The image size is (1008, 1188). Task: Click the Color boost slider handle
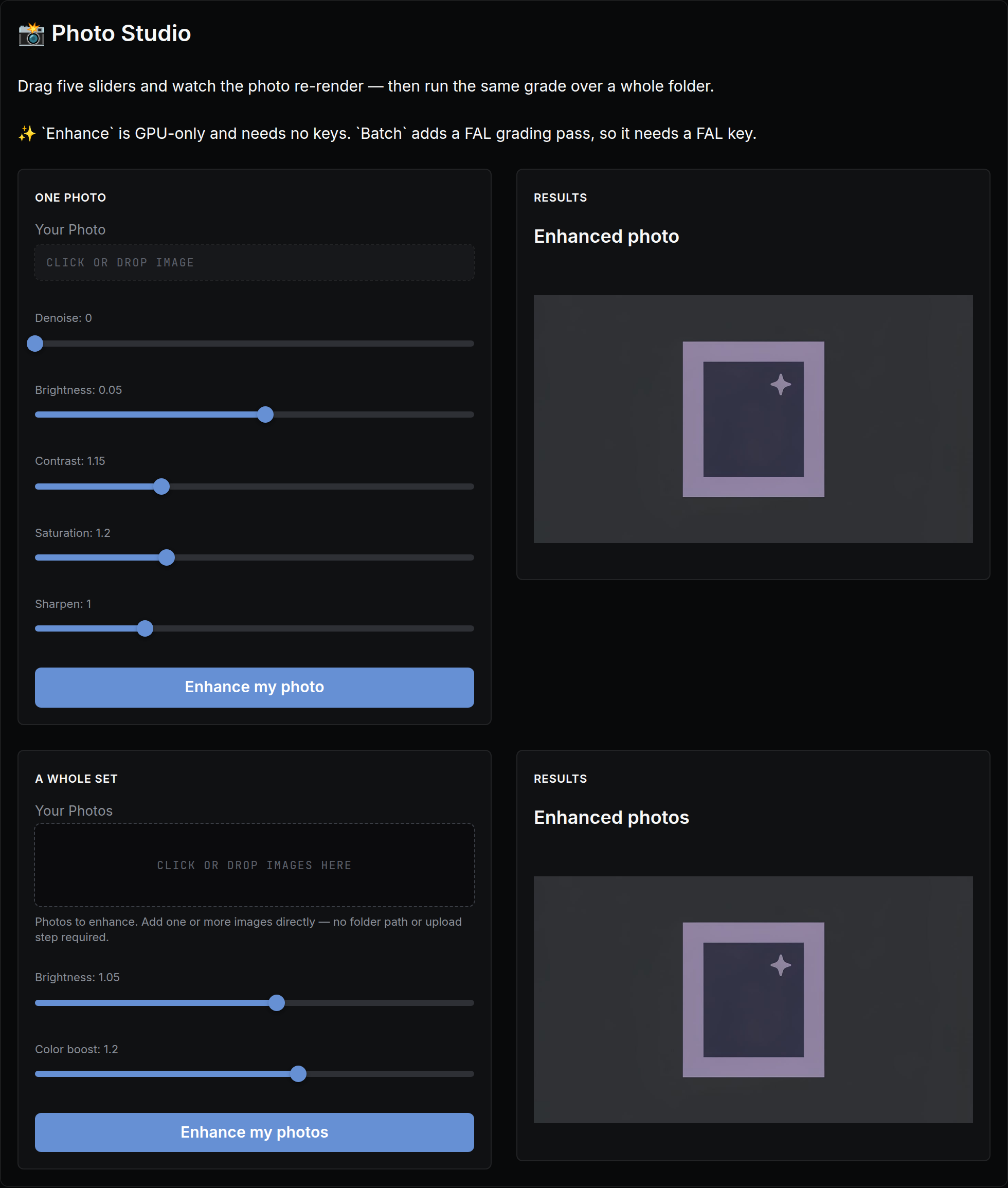tap(298, 1073)
